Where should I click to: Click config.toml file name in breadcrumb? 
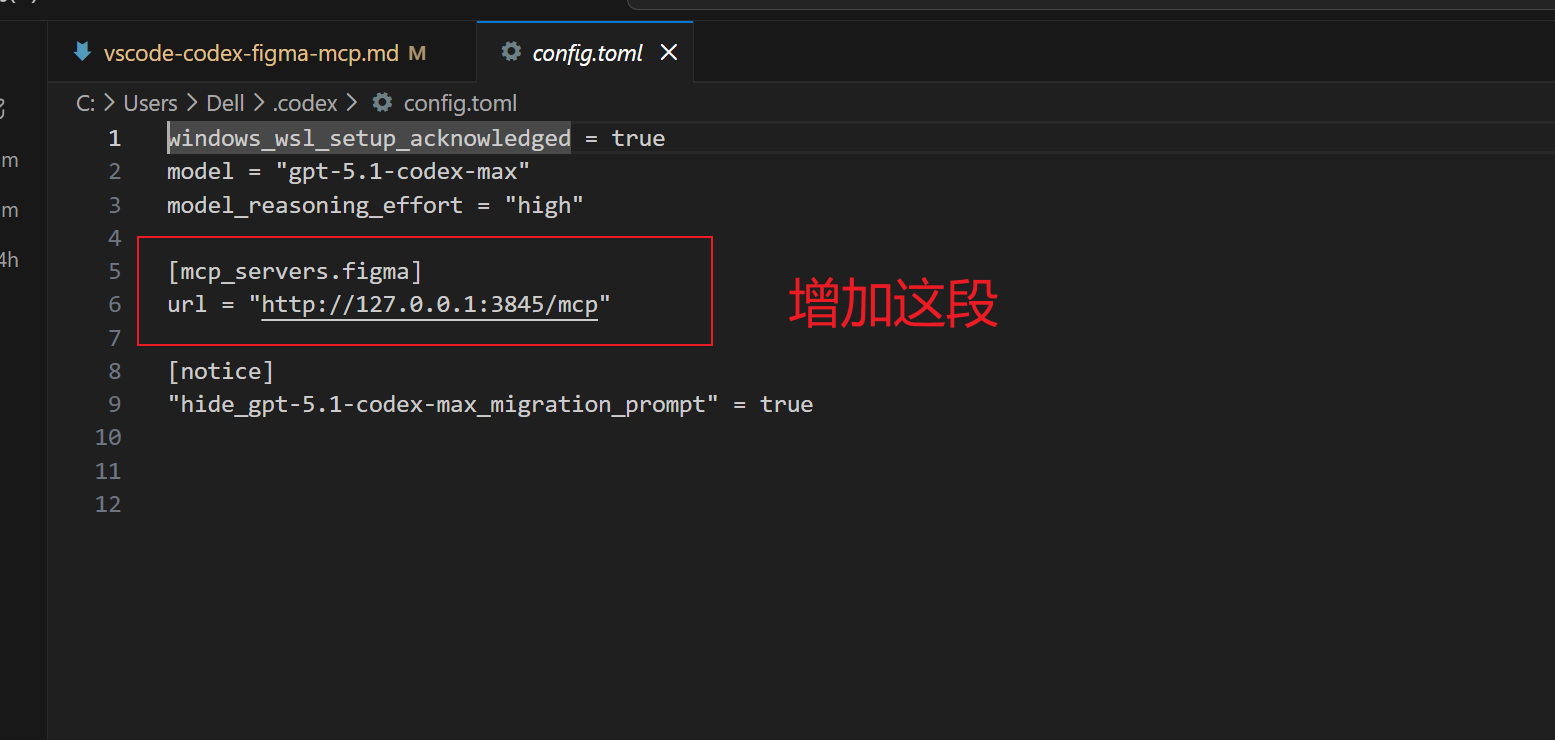pos(460,103)
